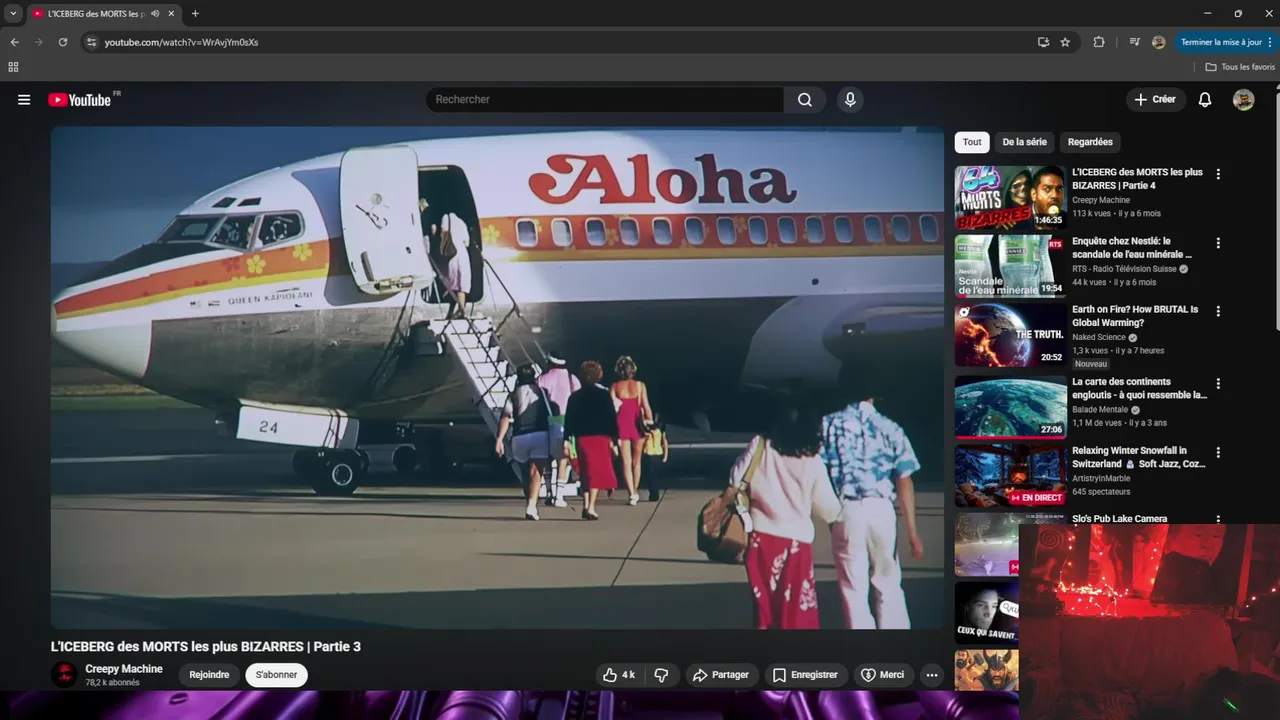Share video with Partager button
The image size is (1280, 720).
[x=720, y=675]
